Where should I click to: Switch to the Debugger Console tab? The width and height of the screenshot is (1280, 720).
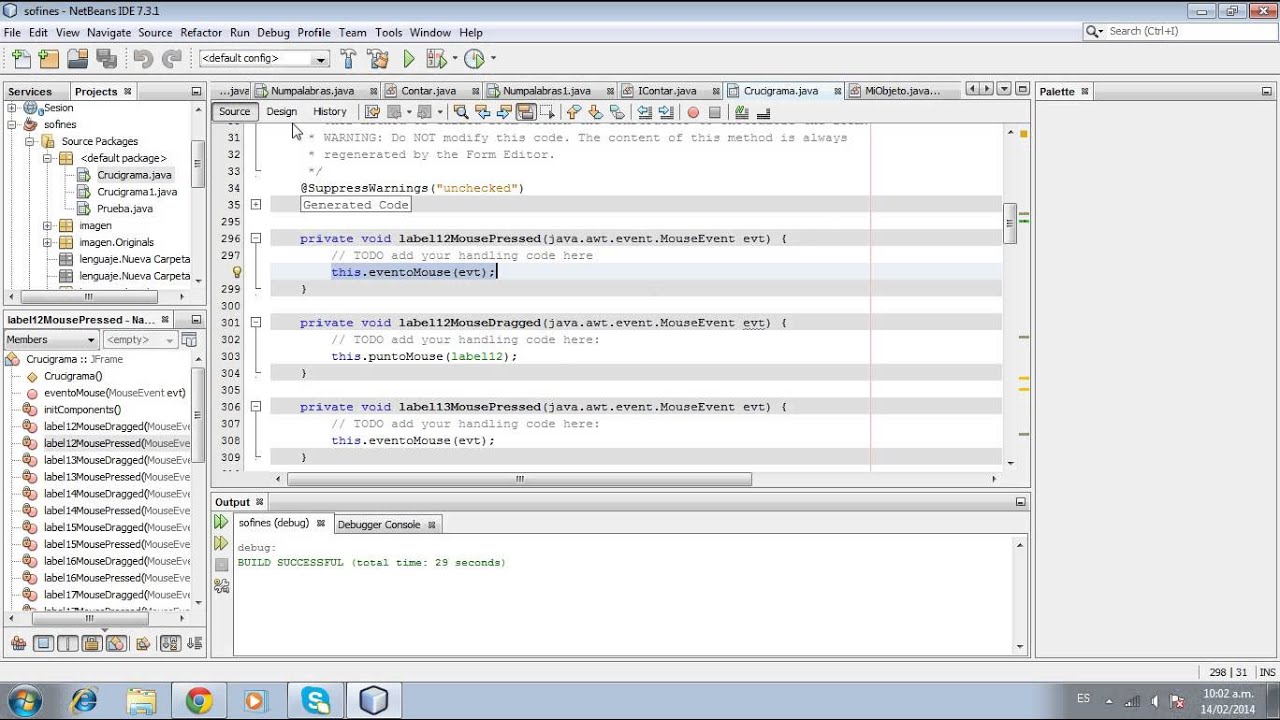pos(378,524)
